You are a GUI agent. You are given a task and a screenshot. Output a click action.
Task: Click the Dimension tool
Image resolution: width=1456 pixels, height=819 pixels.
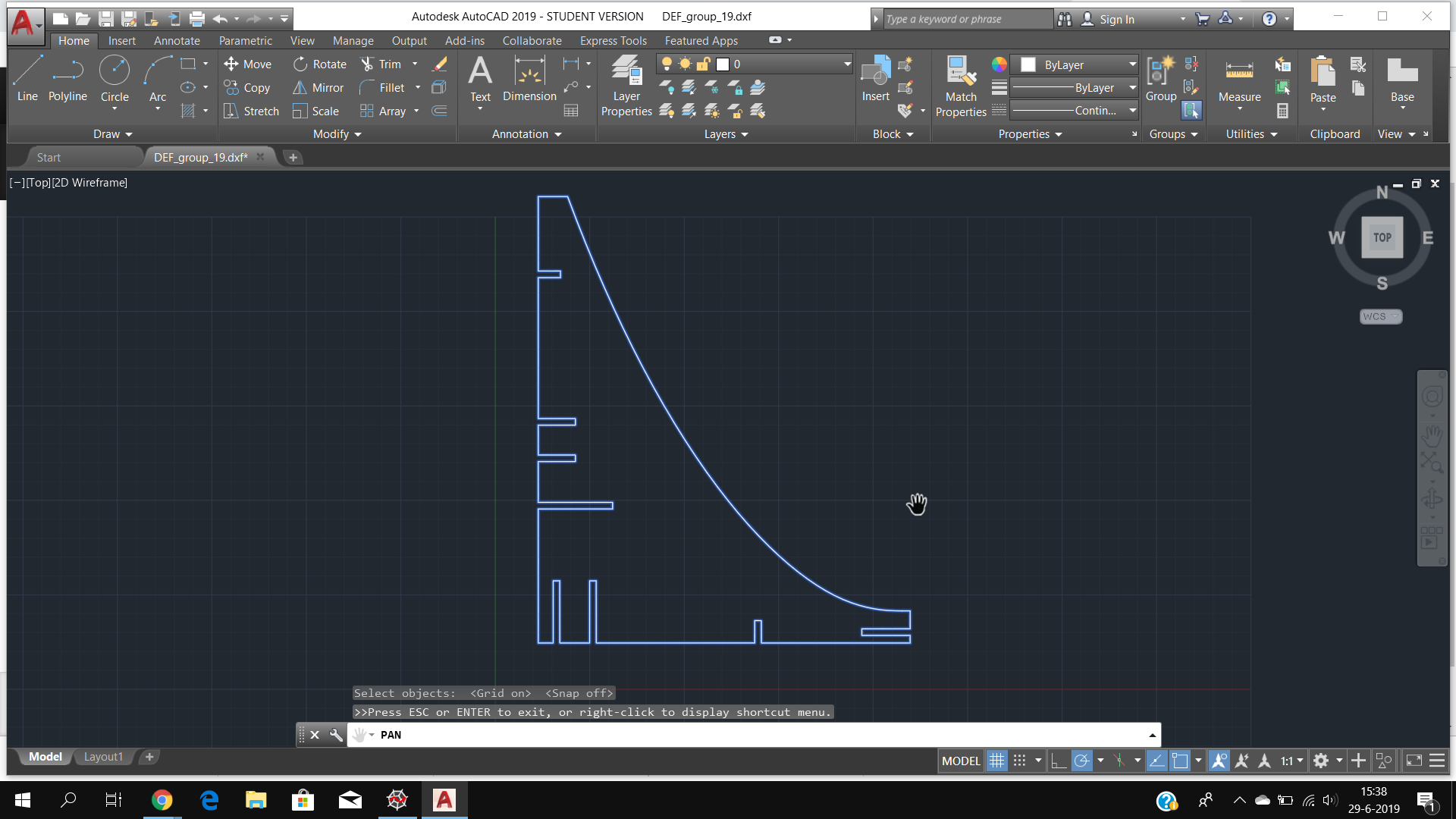click(x=529, y=79)
